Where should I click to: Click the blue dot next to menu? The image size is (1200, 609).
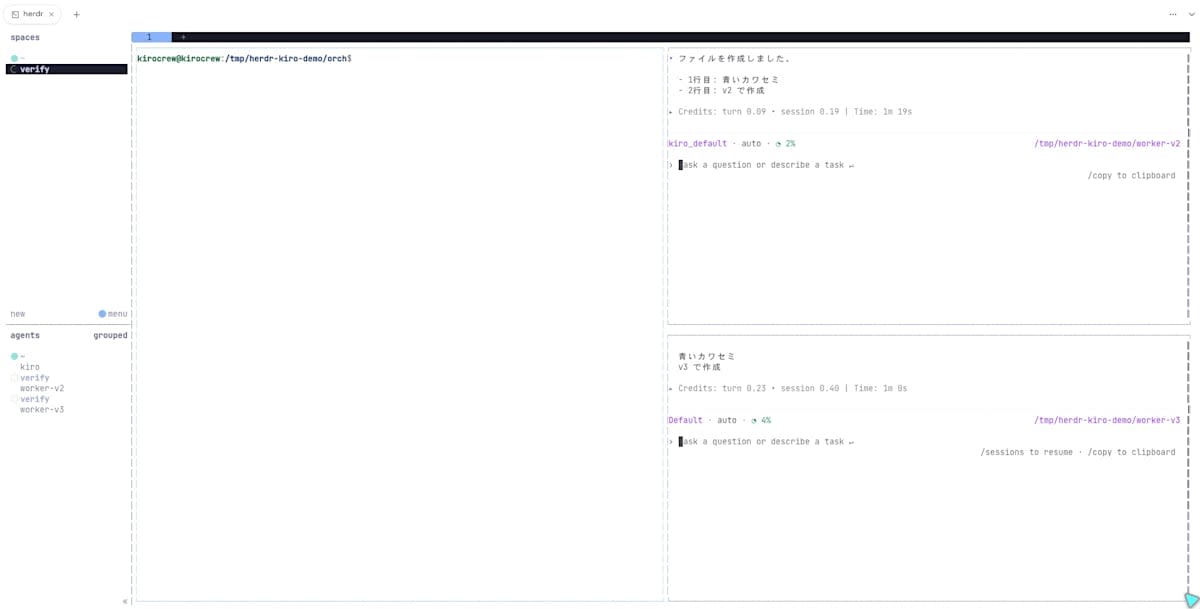pyautogui.click(x=102, y=314)
